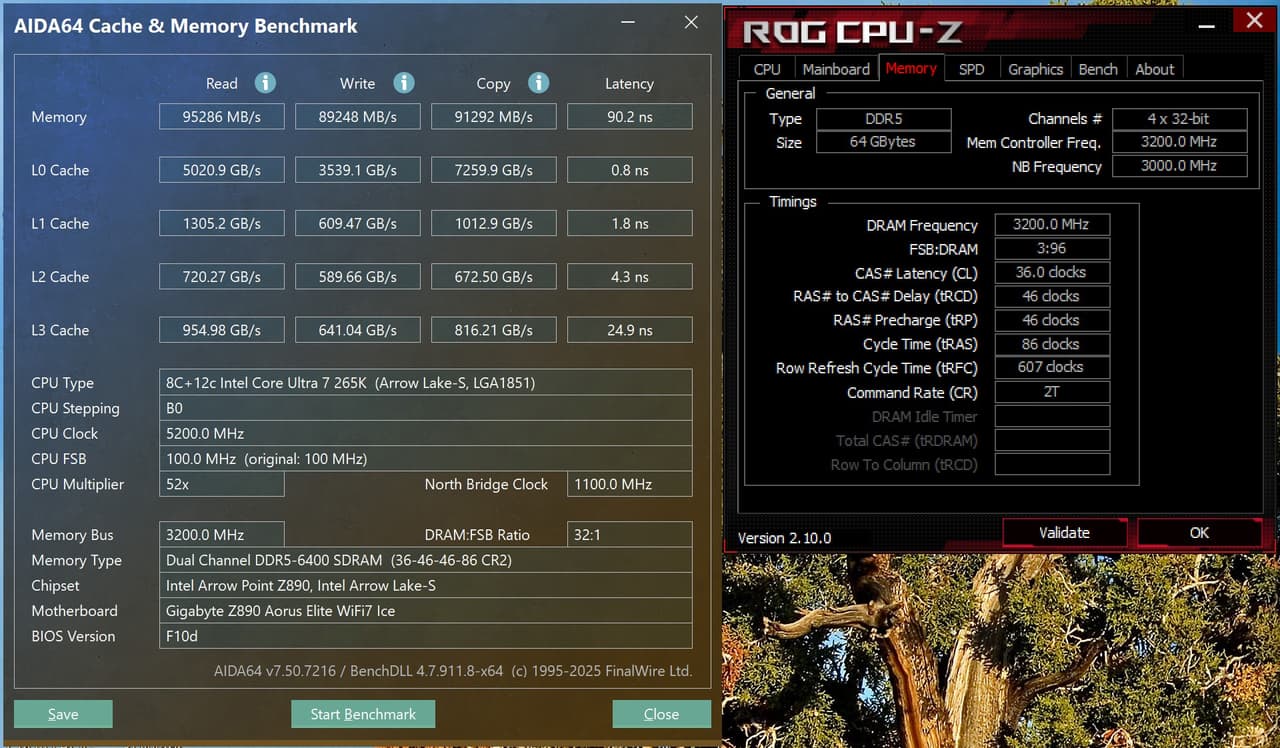The width and height of the screenshot is (1280, 748).
Task: Click the Memory Type field showing DDR5-6400 SDRAM
Action: (426, 560)
